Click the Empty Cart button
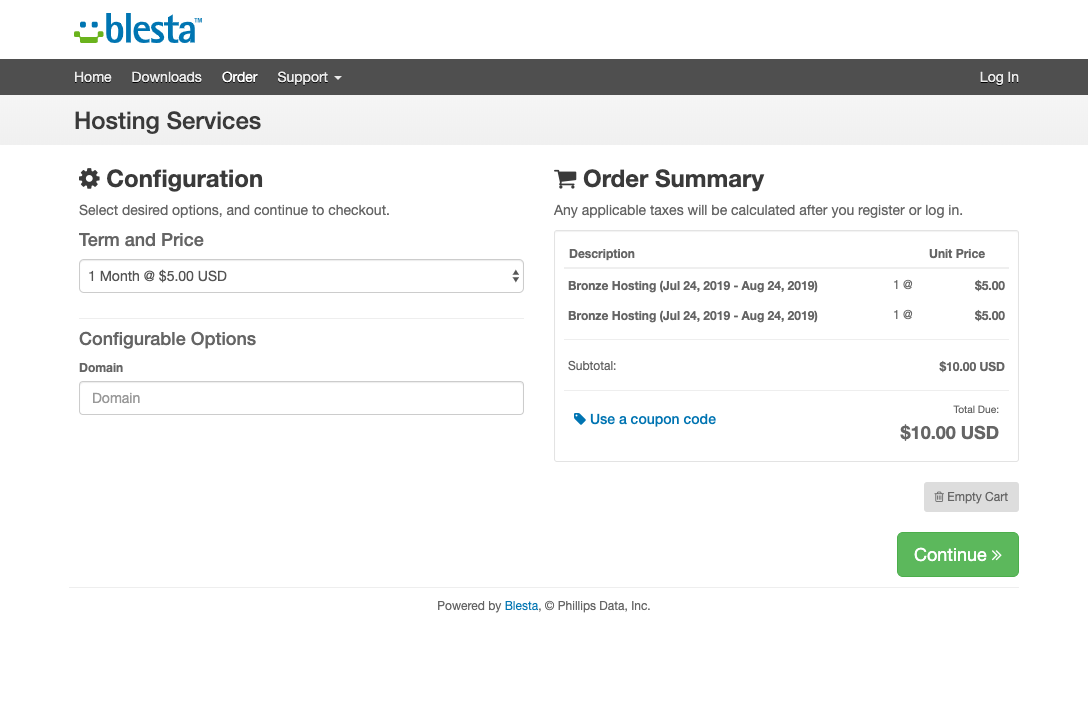 click(971, 497)
